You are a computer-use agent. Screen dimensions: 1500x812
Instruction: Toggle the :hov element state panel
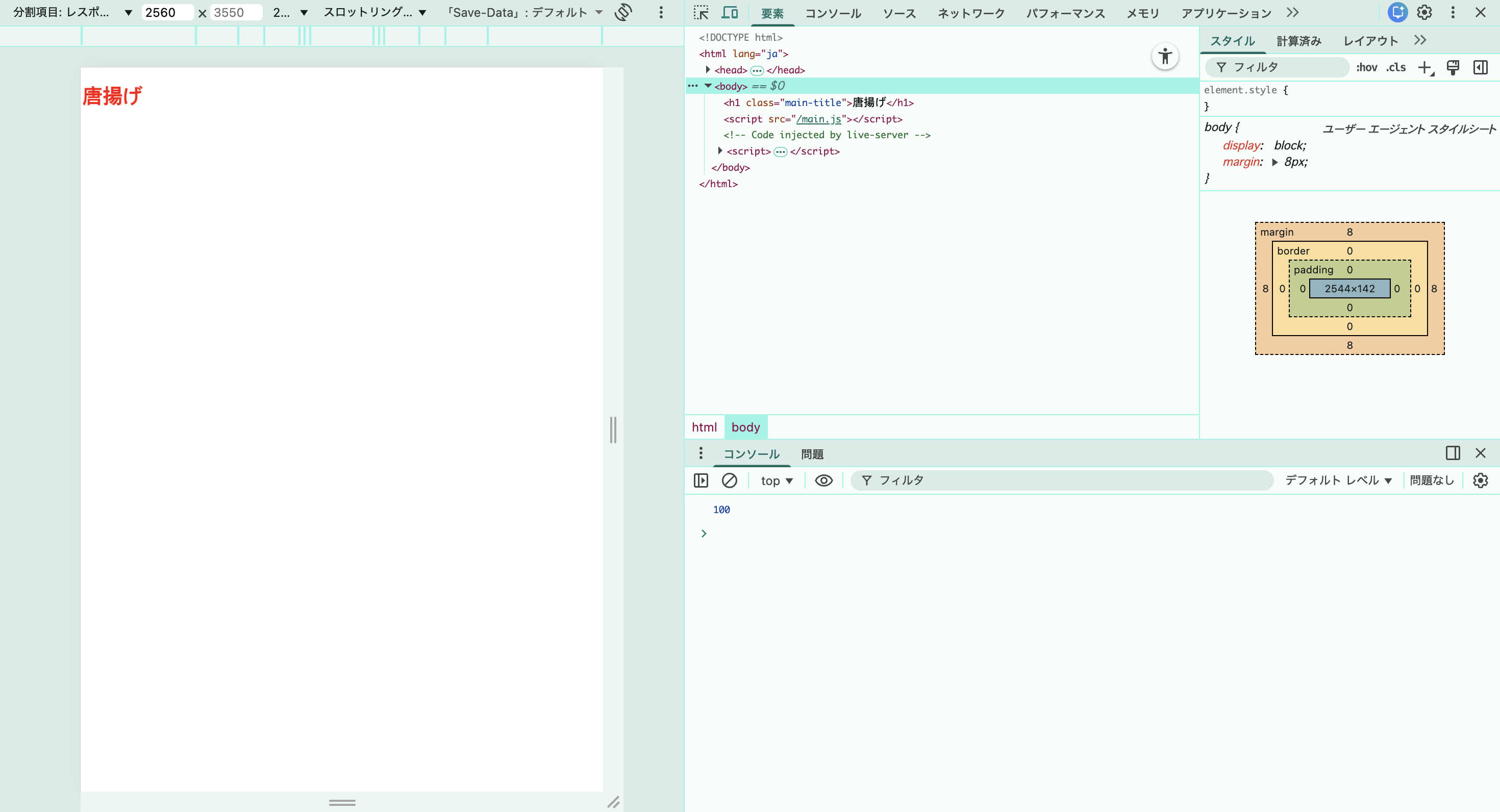click(1366, 67)
